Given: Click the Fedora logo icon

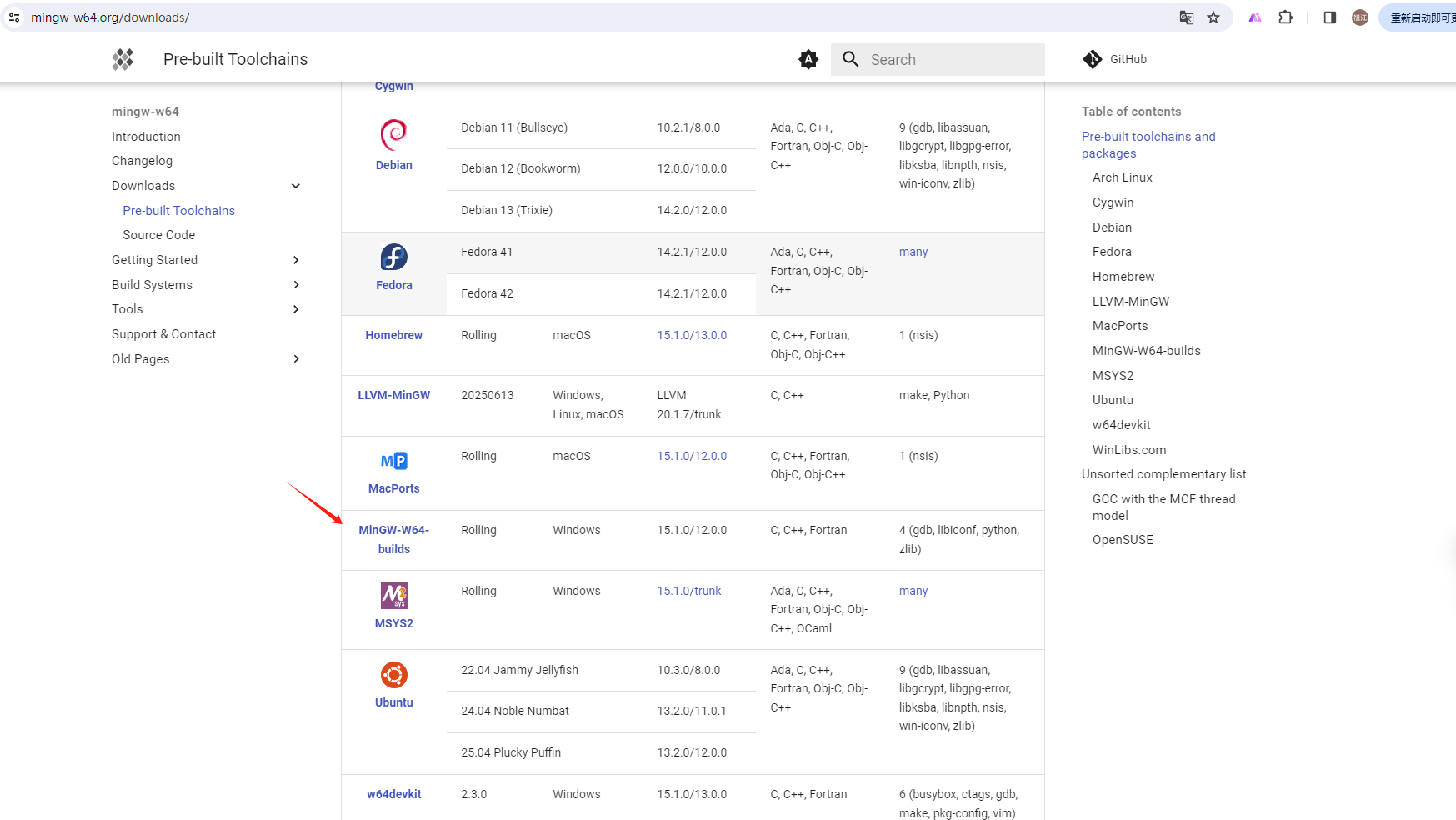Looking at the screenshot, I should (393, 257).
